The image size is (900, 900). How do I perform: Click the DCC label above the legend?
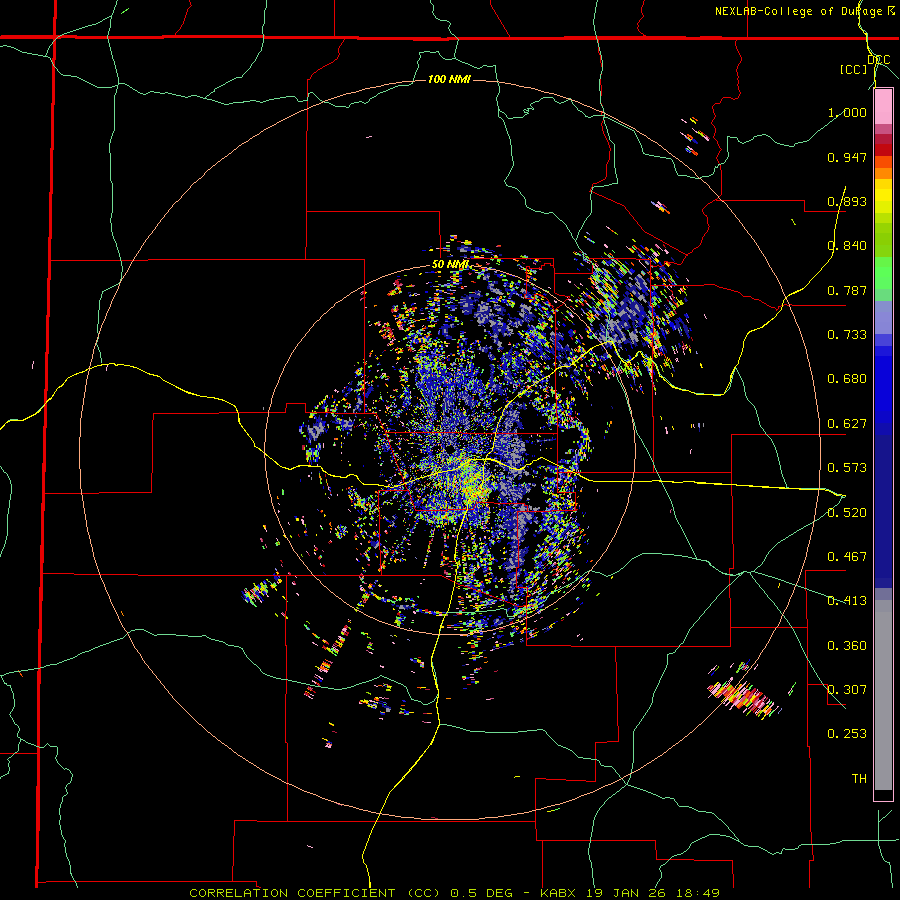(879, 60)
